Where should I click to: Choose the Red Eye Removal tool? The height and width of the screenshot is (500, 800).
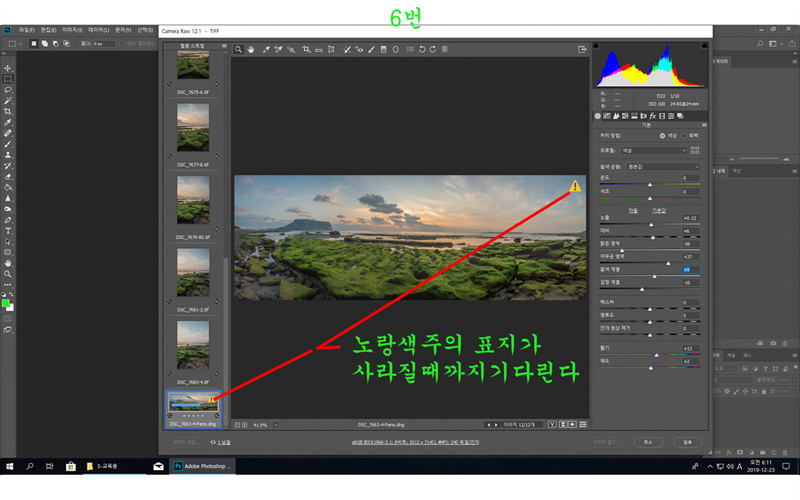click(359, 49)
